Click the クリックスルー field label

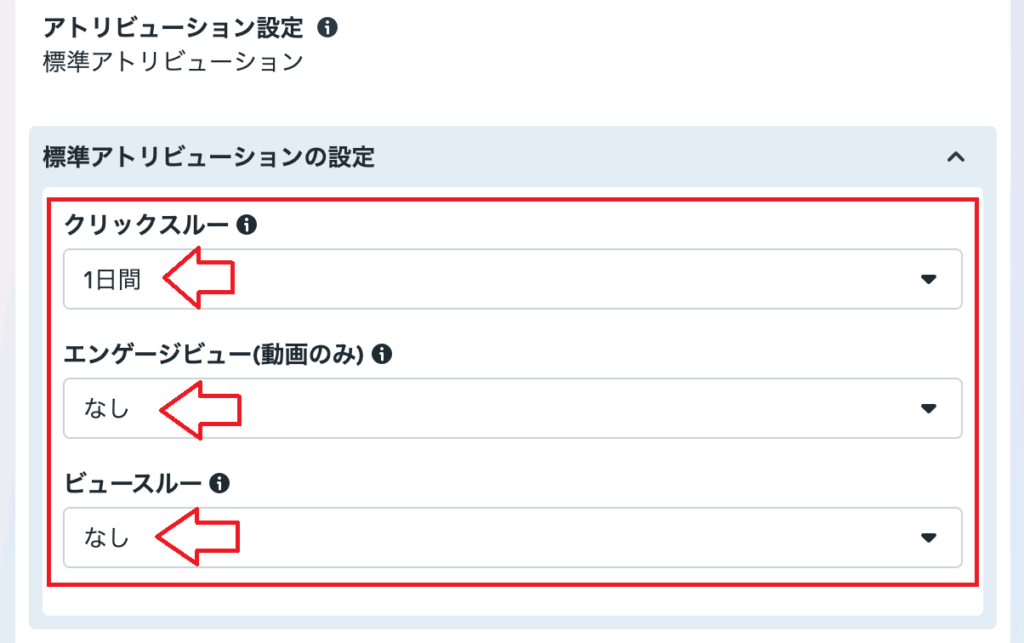(146, 226)
